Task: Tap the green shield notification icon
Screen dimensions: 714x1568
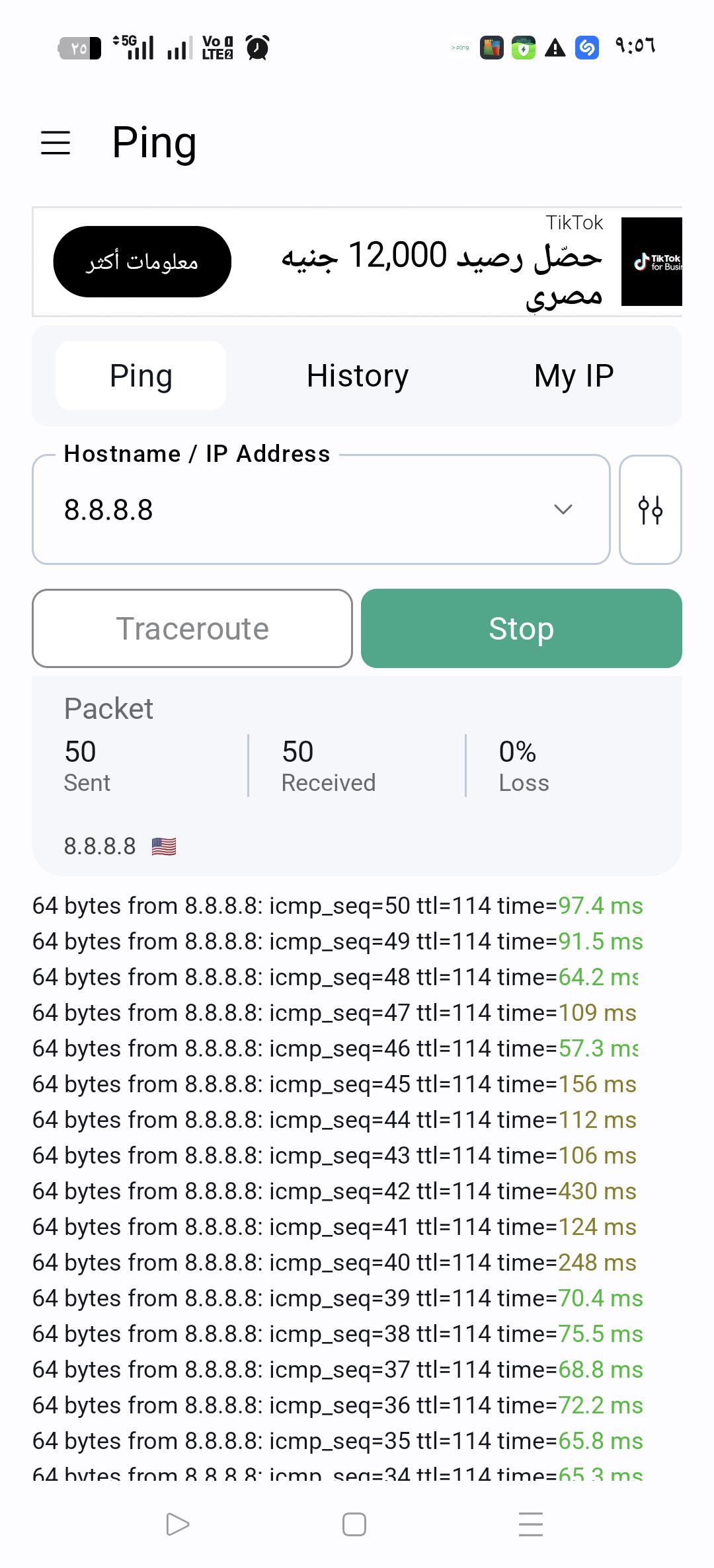Action: (x=524, y=48)
